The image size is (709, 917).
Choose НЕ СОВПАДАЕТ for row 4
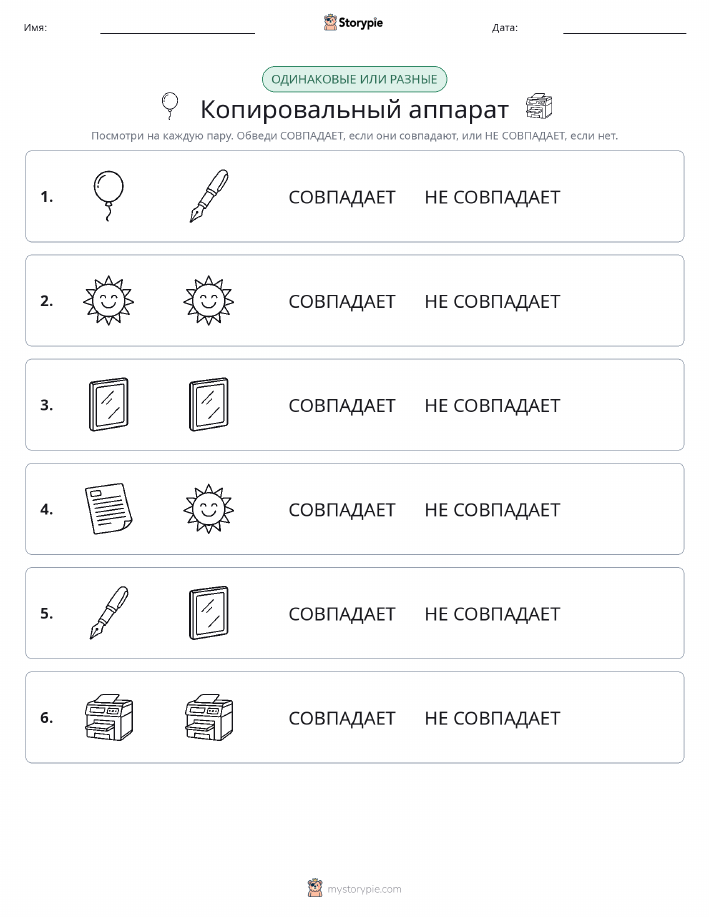[492, 509]
